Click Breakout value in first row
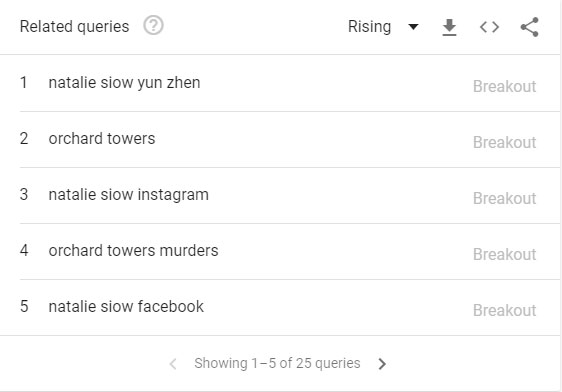This screenshot has height=392, width=562. click(x=504, y=86)
